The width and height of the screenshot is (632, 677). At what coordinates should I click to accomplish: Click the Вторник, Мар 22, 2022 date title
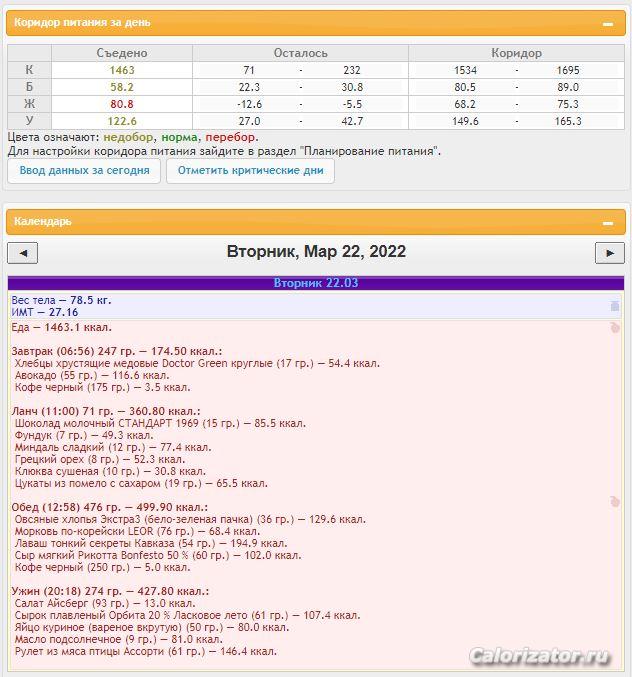pyautogui.click(x=316, y=252)
